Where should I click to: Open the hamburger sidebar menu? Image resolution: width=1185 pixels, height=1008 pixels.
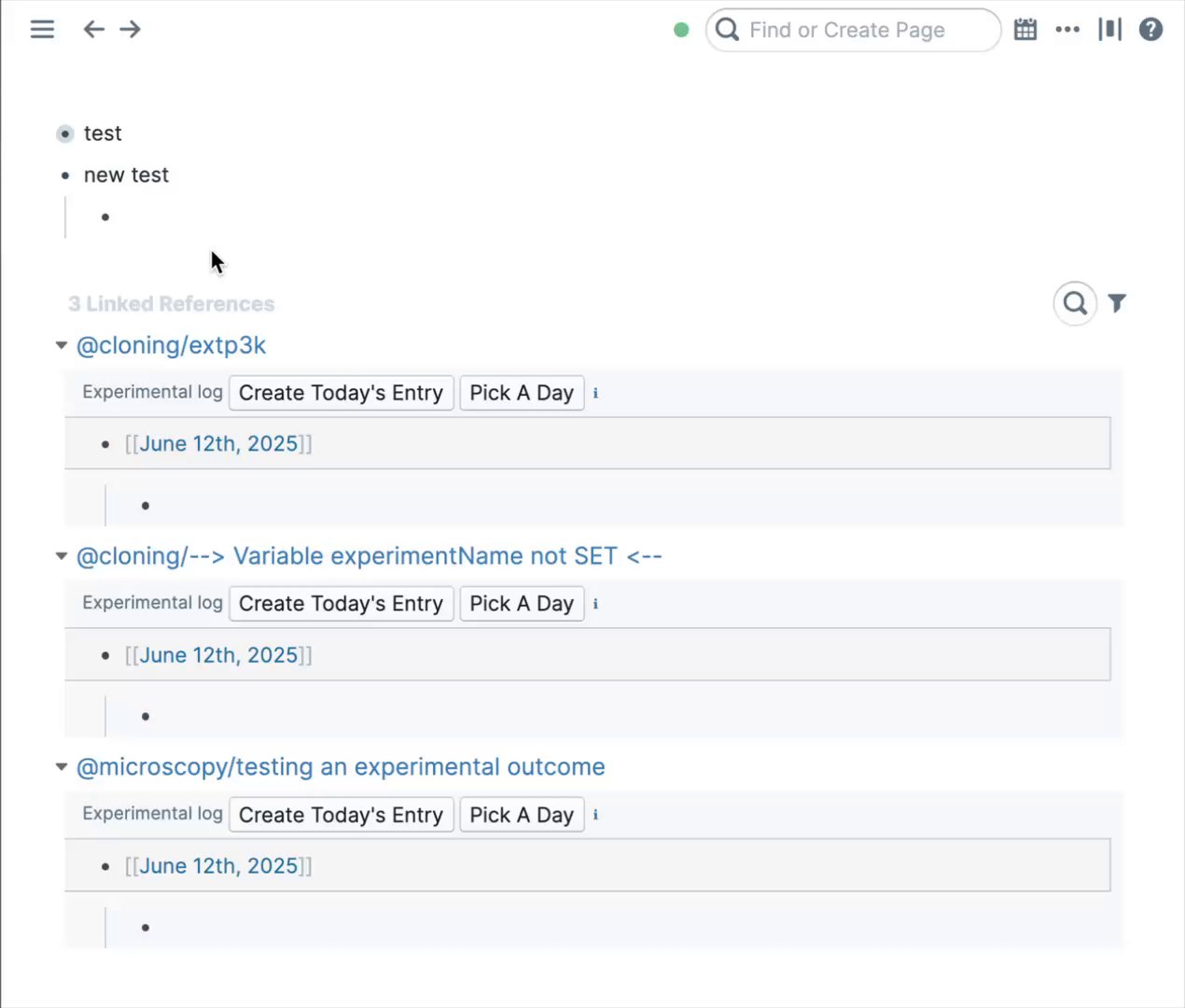click(x=42, y=30)
